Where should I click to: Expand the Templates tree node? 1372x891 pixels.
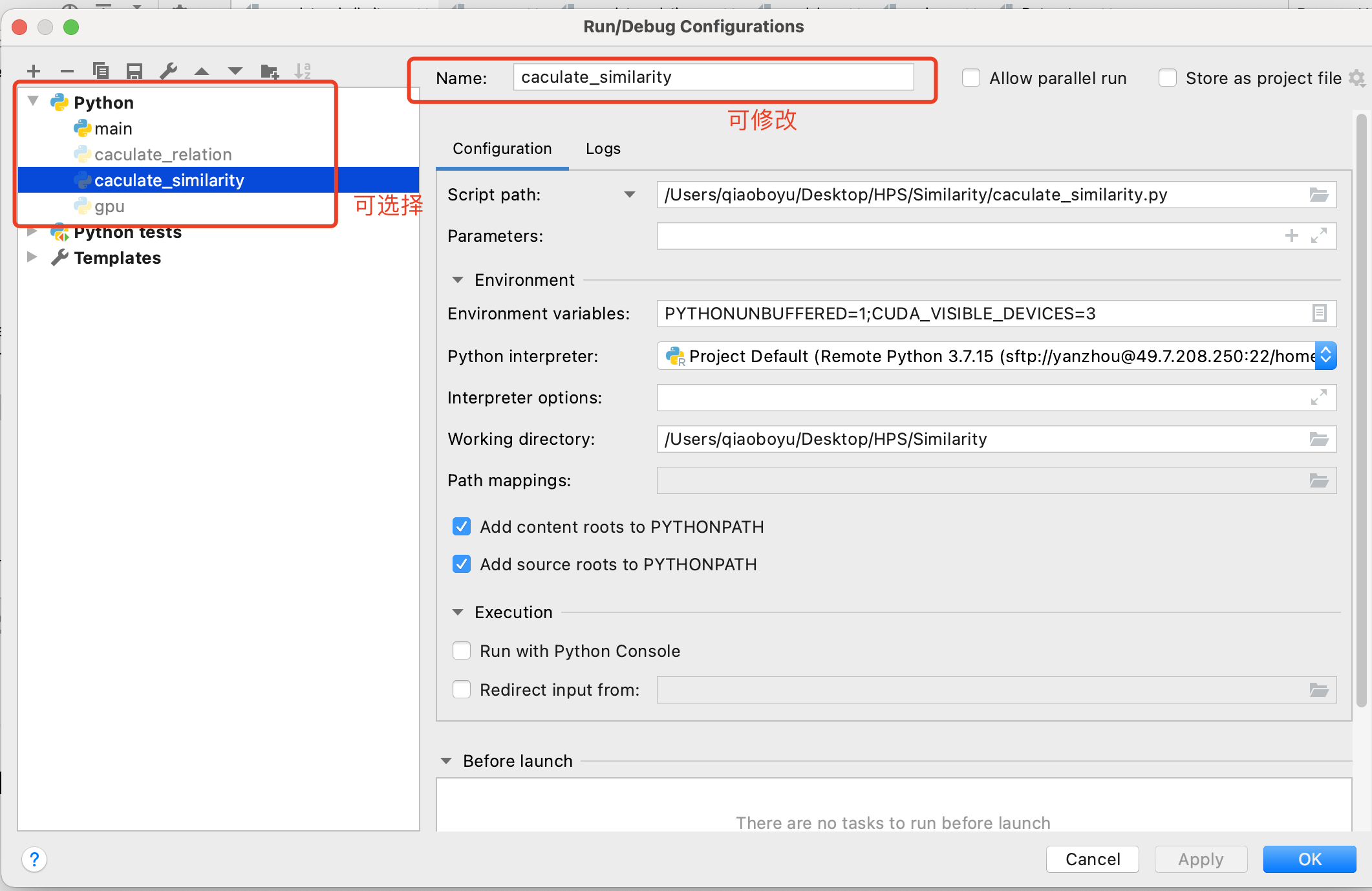(x=32, y=257)
